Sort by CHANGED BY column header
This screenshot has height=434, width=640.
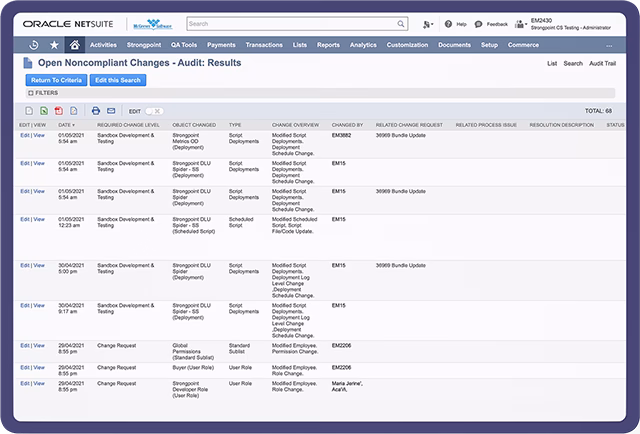pos(347,125)
